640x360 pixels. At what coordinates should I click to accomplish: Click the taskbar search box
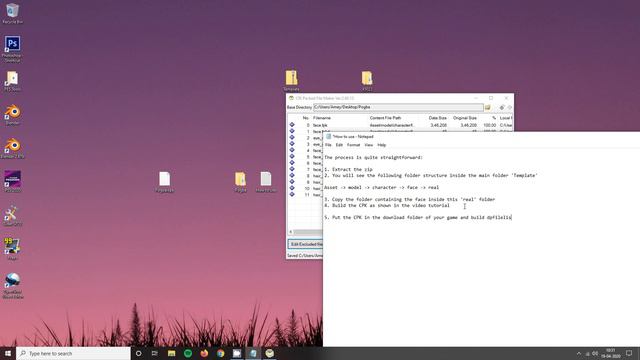[73, 353]
